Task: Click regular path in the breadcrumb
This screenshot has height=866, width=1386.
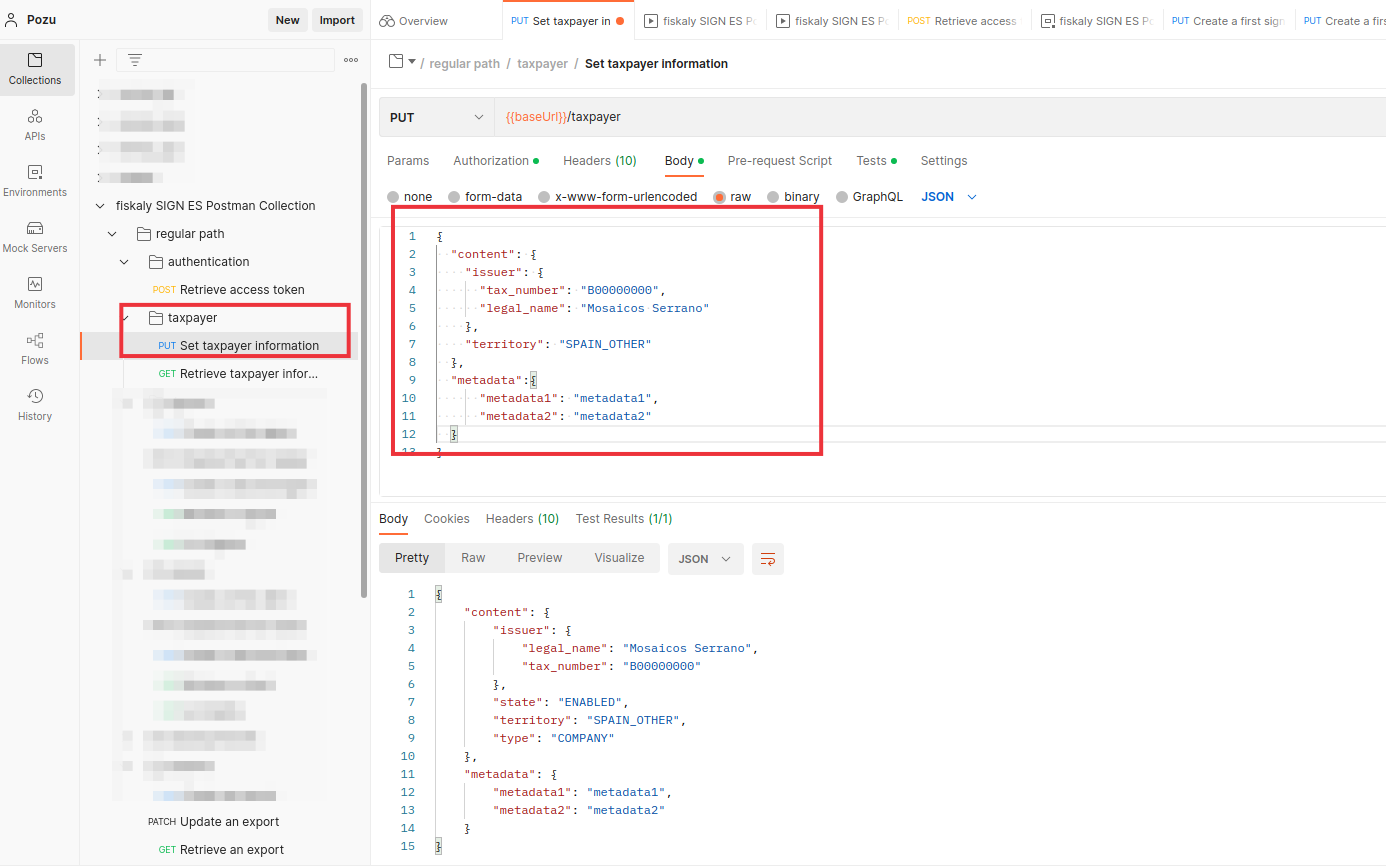Action: (x=465, y=64)
